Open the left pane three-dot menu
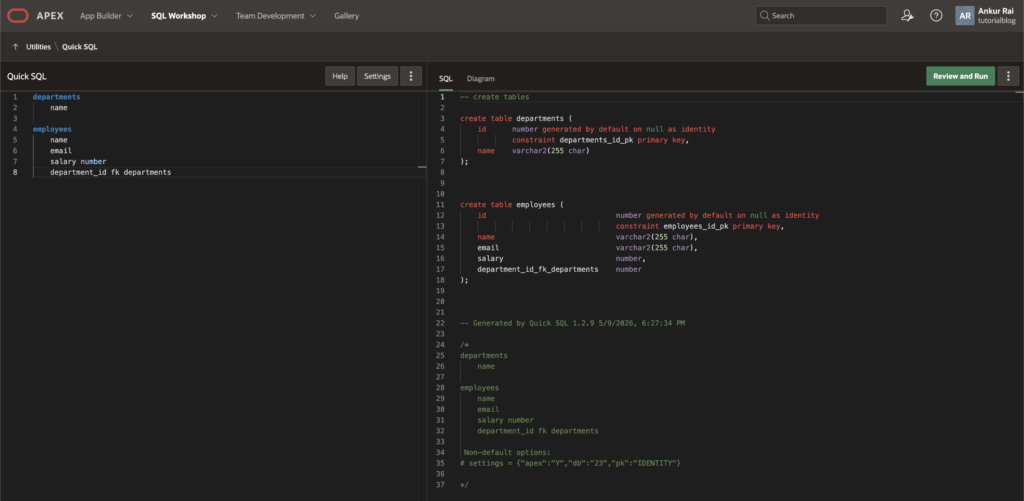1024x501 pixels. (411, 76)
